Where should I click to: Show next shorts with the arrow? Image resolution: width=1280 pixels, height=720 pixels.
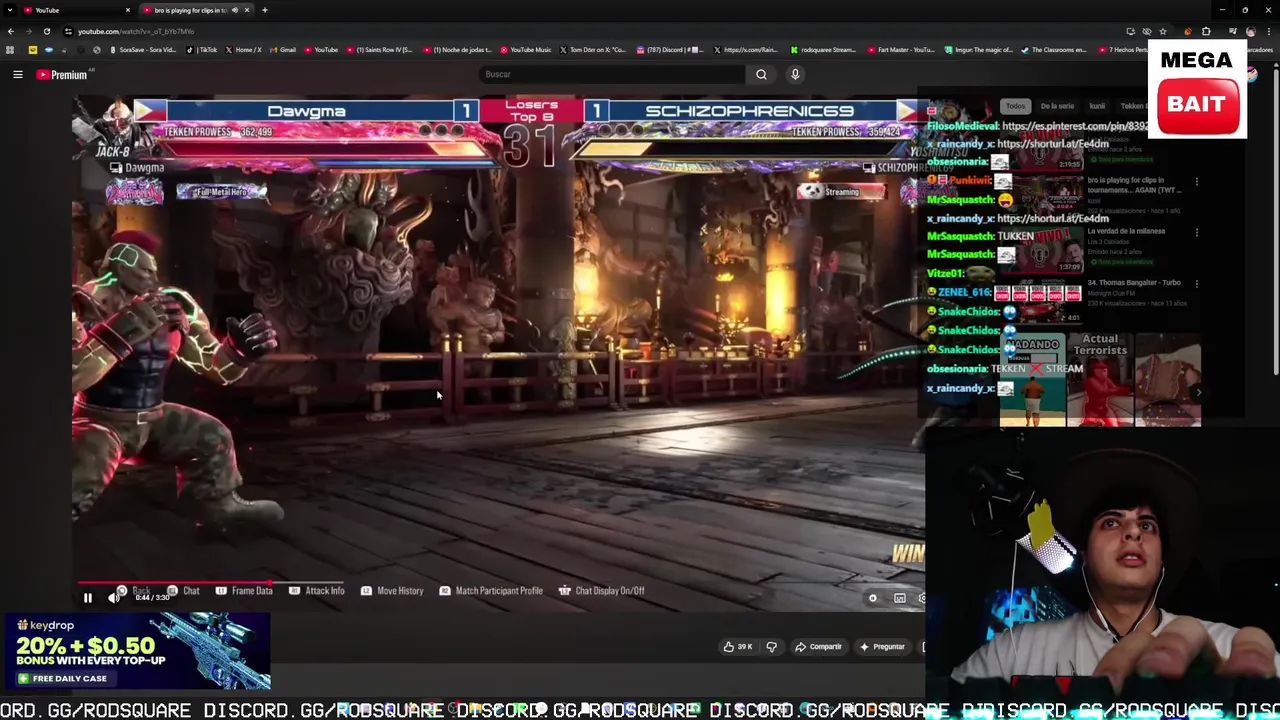pyautogui.click(x=1199, y=392)
